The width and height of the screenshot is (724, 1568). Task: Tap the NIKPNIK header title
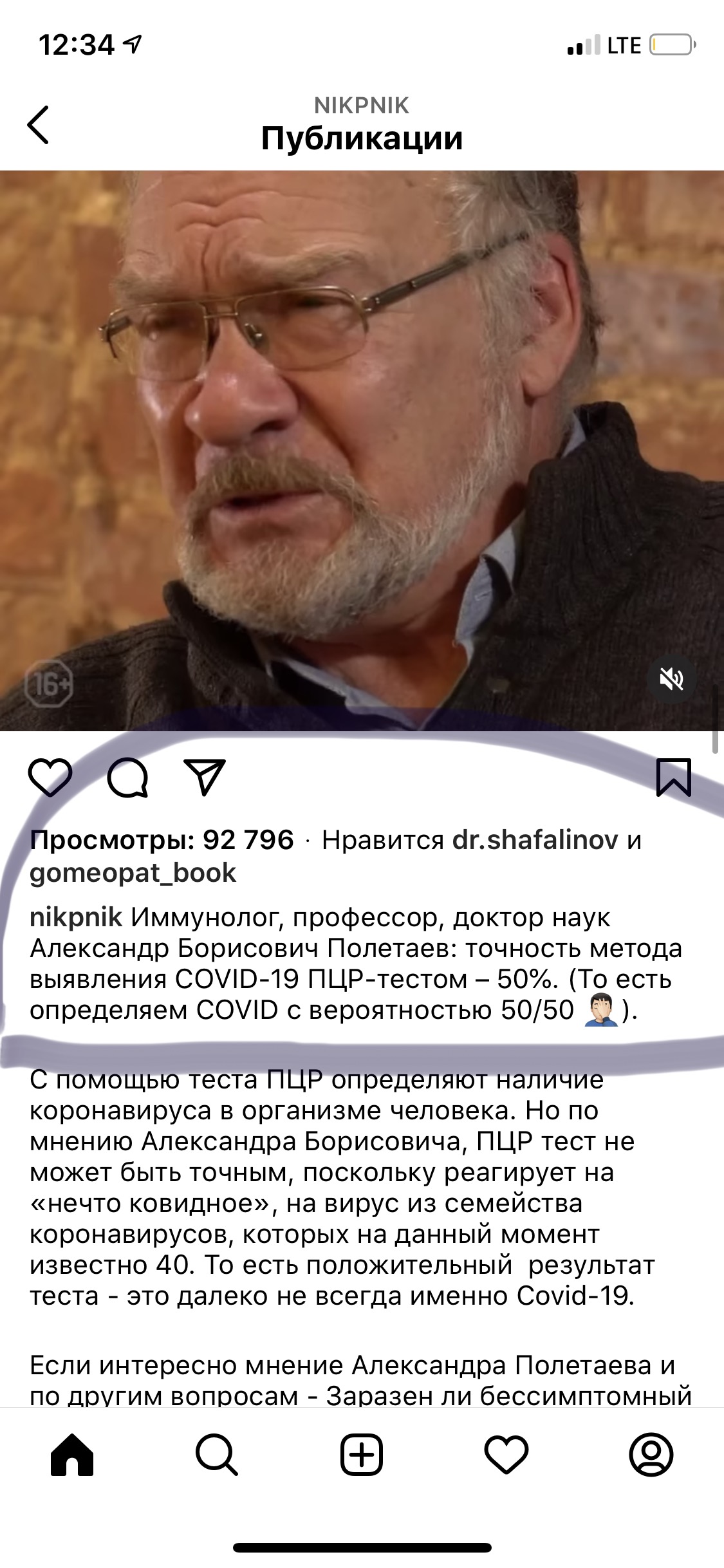click(362, 106)
